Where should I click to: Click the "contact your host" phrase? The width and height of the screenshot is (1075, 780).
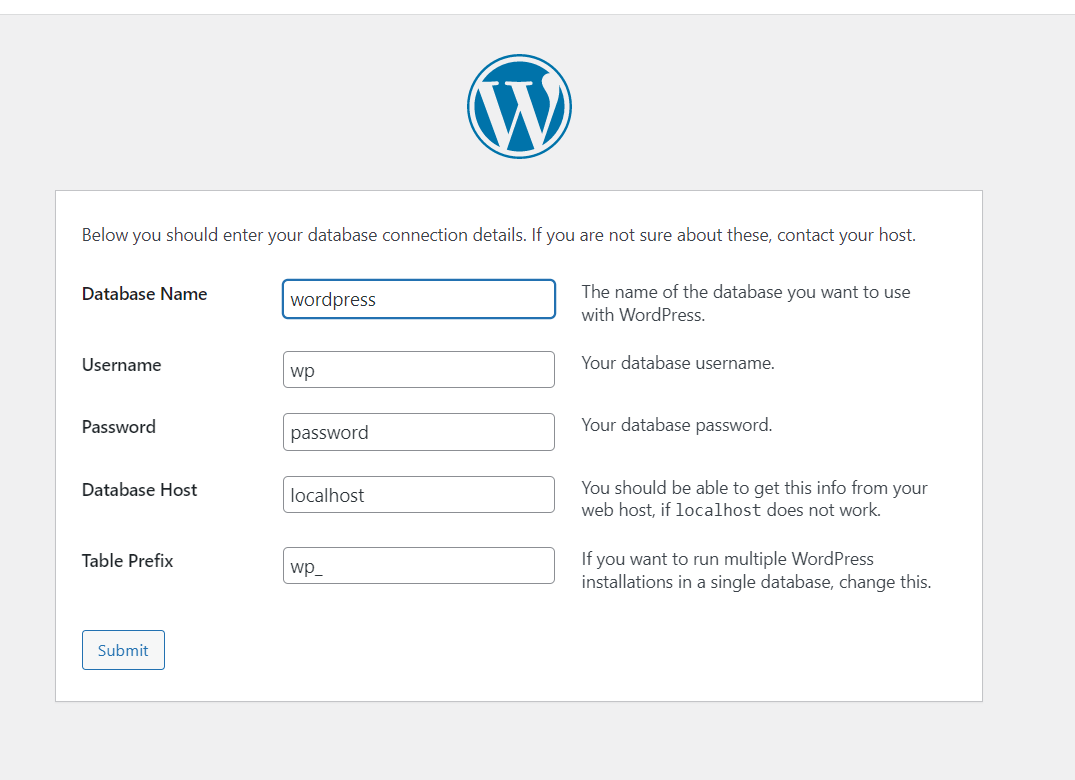844,236
